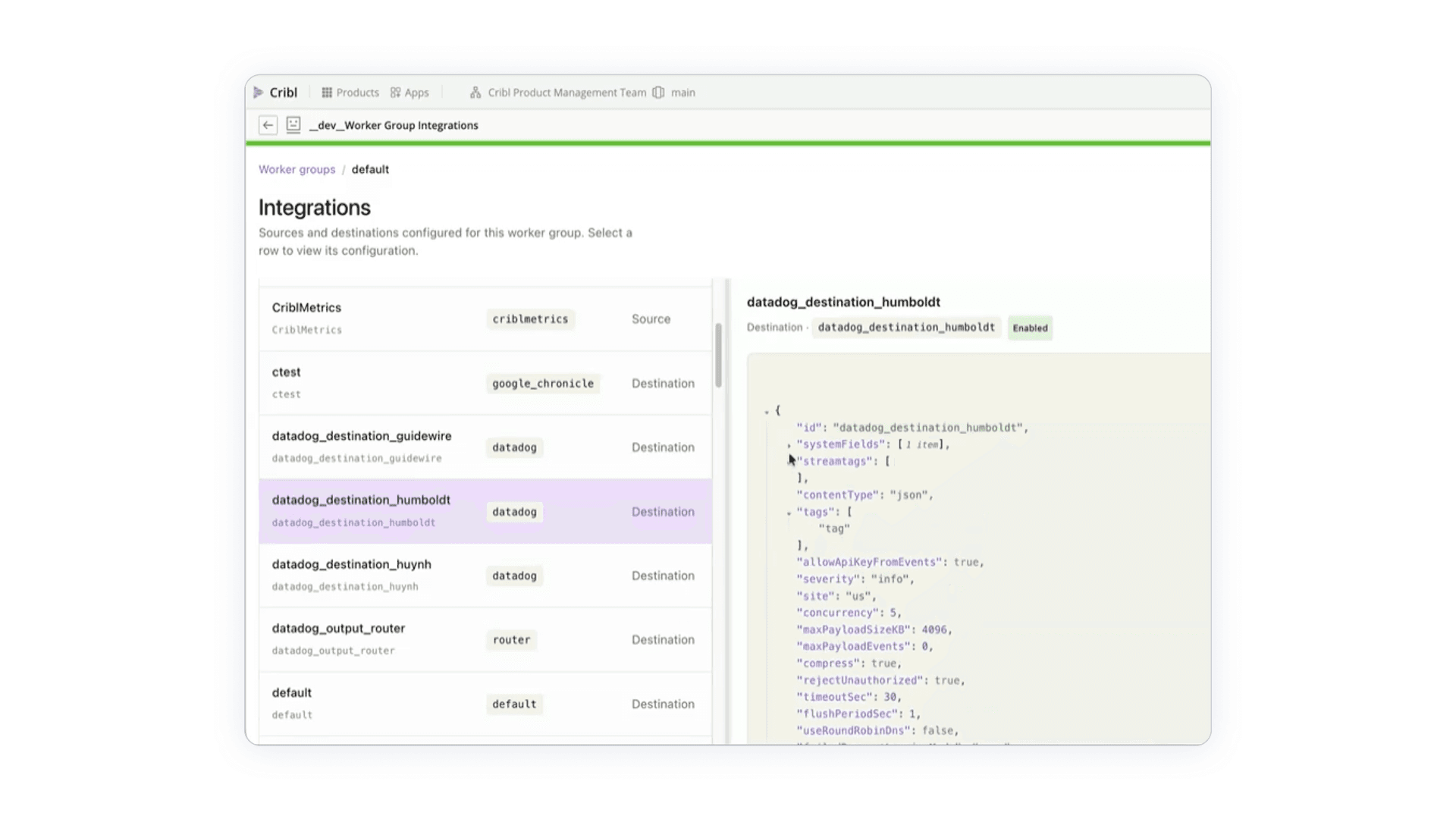Click the streamtags key

click(x=837, y=461)
